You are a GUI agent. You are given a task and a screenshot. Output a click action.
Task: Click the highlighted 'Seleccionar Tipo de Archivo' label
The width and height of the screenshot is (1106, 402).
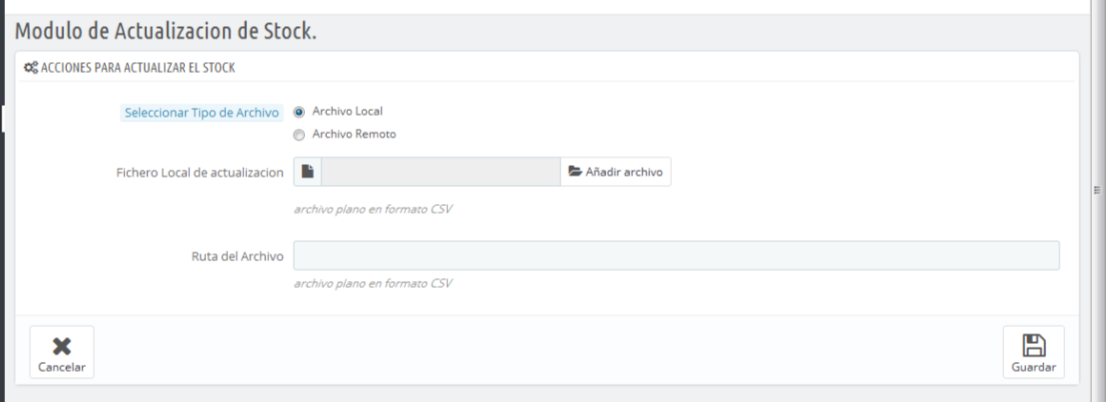(202, 113)
